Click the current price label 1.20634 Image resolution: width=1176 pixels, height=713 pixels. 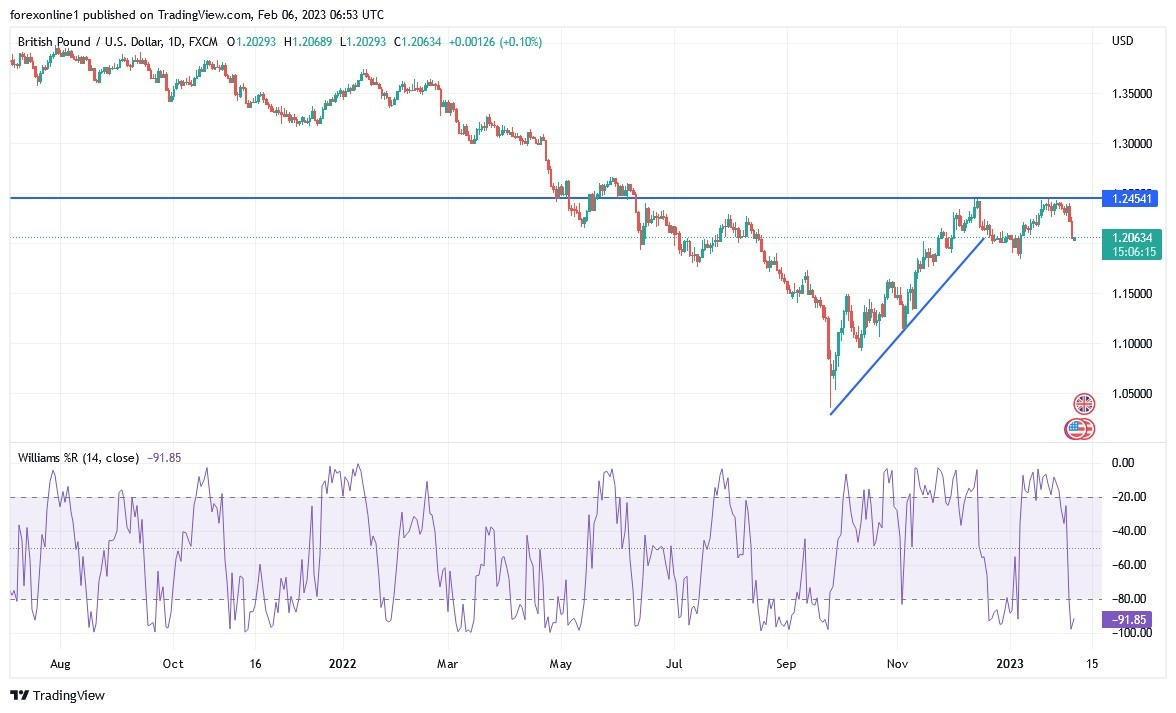pos(1134,238)
